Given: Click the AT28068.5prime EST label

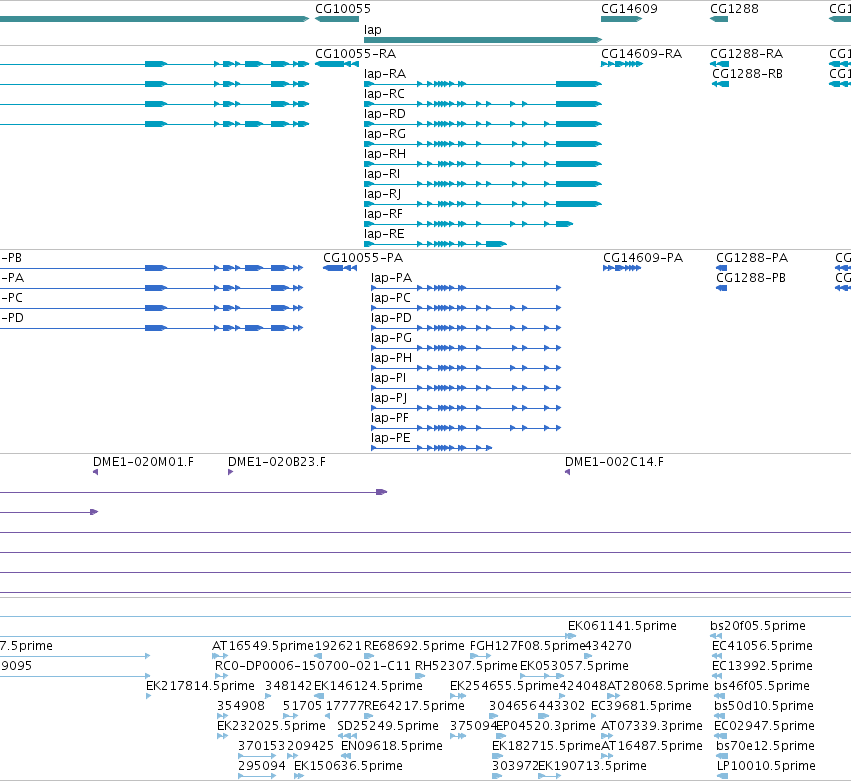Looking at the screenshot, I should pos(658,686).
